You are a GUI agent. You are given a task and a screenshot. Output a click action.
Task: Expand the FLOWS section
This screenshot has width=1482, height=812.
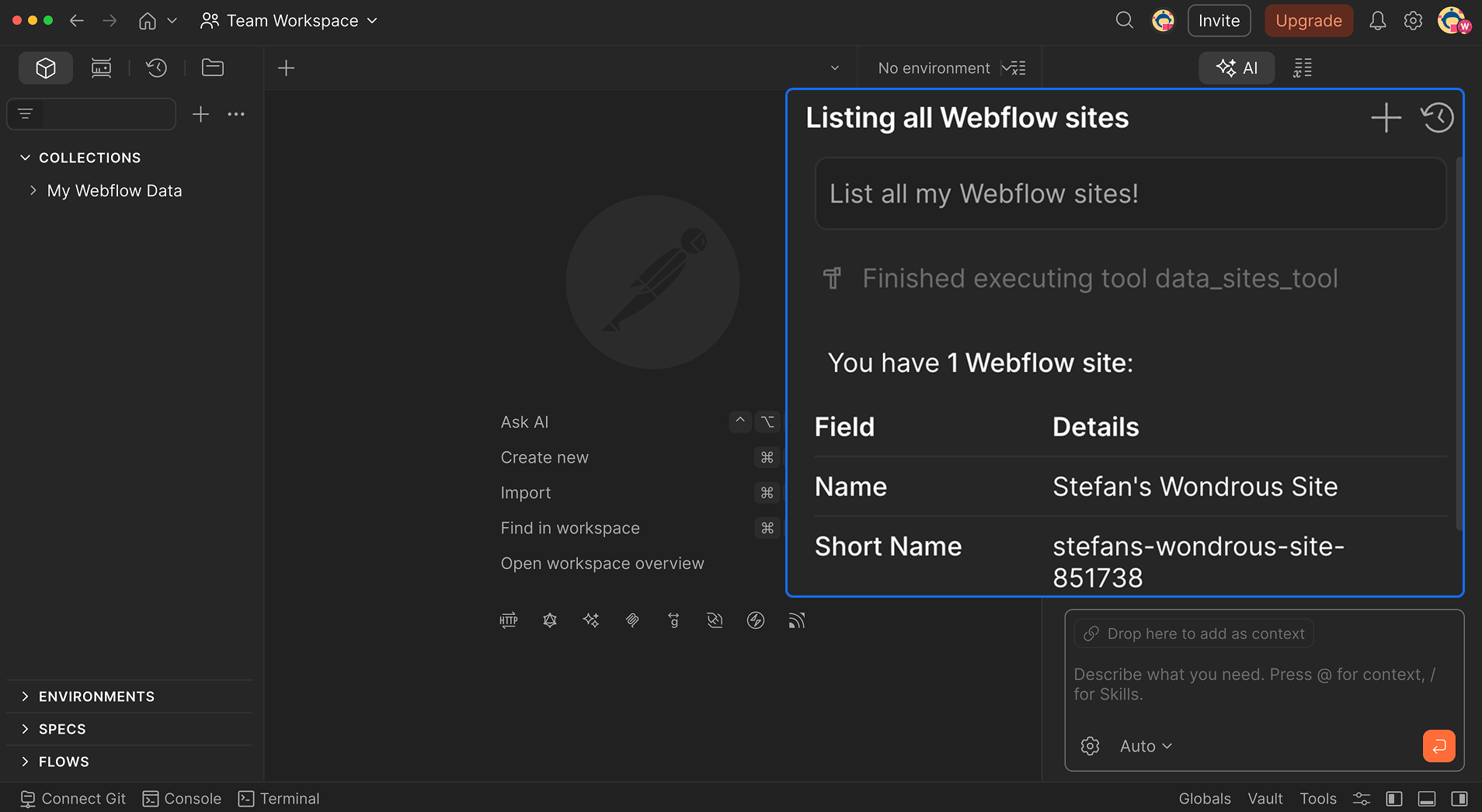[x=25, y=762]
